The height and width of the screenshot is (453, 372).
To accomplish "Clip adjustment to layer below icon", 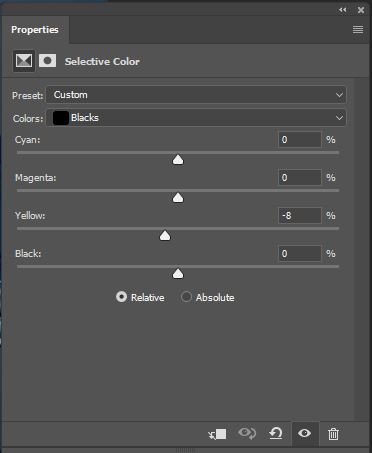I will 217,434.
